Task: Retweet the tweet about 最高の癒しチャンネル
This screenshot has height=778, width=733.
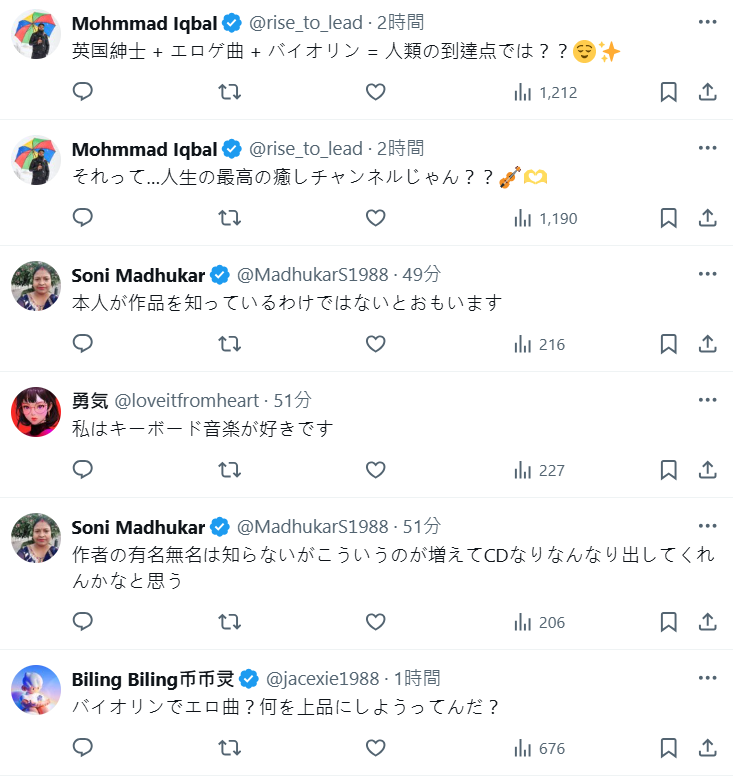Action: [x=229, y=218]
